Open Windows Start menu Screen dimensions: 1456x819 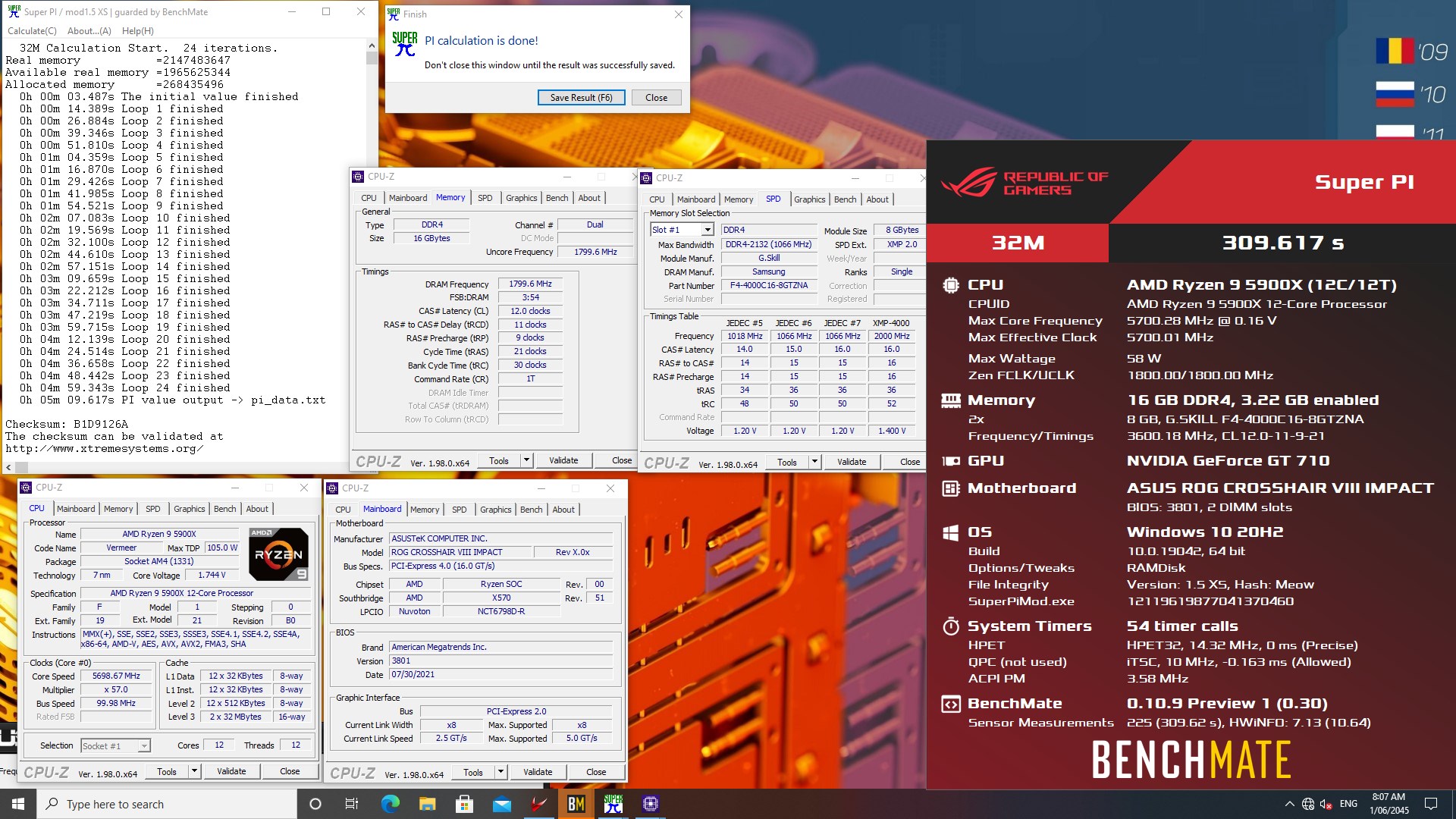[x=18, y=804]
